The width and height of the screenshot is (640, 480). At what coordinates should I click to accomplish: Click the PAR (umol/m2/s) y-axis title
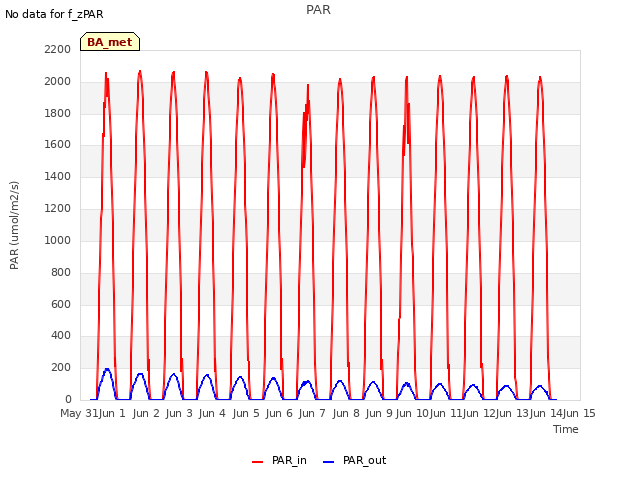point(14,225)
